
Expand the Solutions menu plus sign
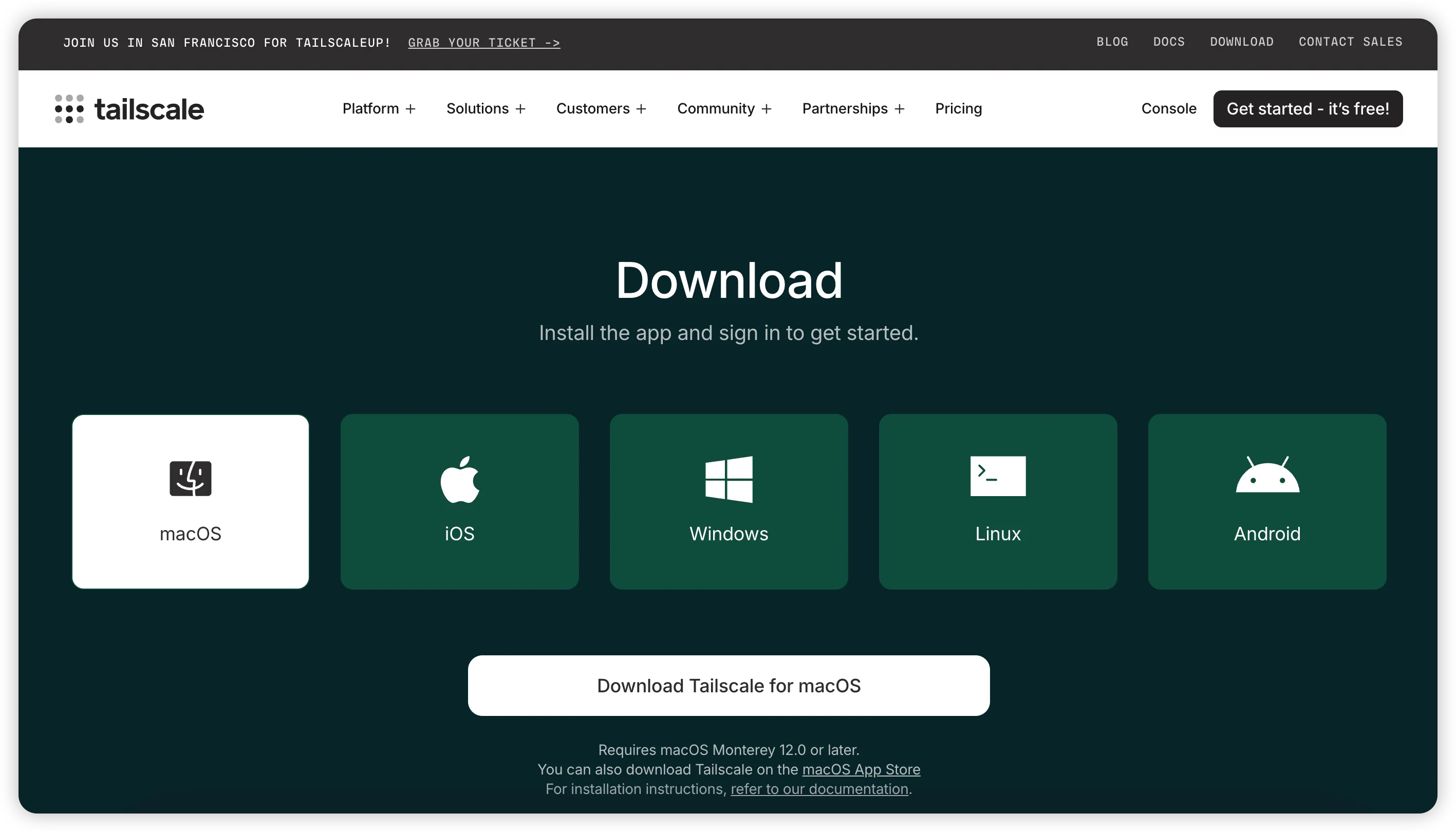(520, 108)
